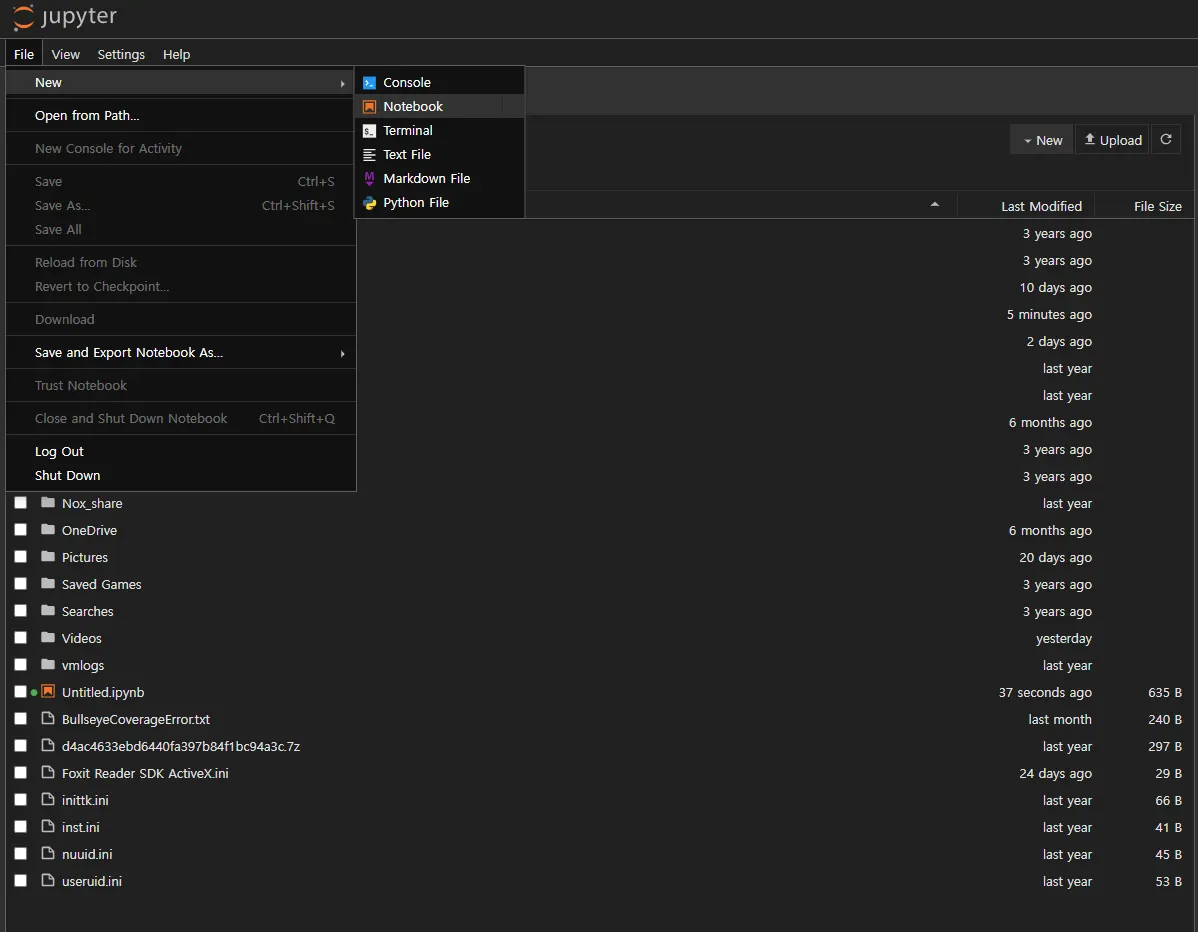The image size is (1198, 932).
Task: Click the Untitled.ipynb notebook icon
Action: 48,692
